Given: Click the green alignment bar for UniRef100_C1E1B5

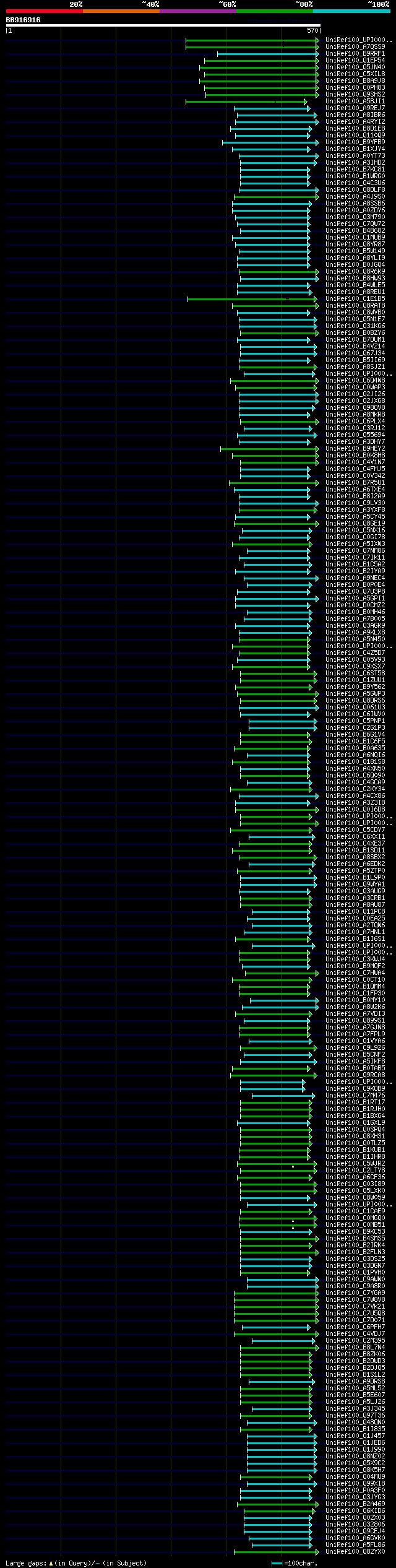Looking at the screenshot, I should pos(253,299).
